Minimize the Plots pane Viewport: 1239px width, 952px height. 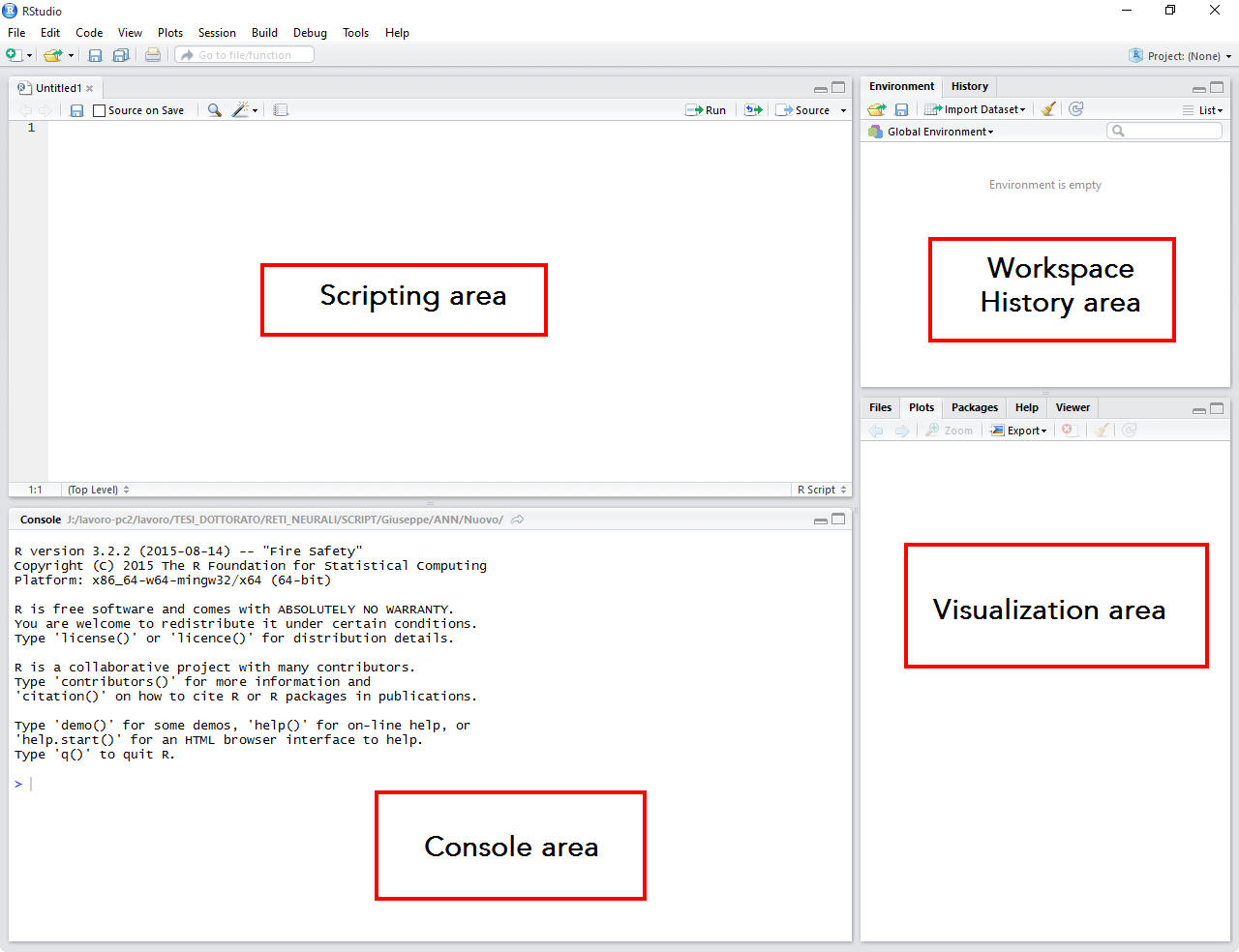click(1199, 410)
